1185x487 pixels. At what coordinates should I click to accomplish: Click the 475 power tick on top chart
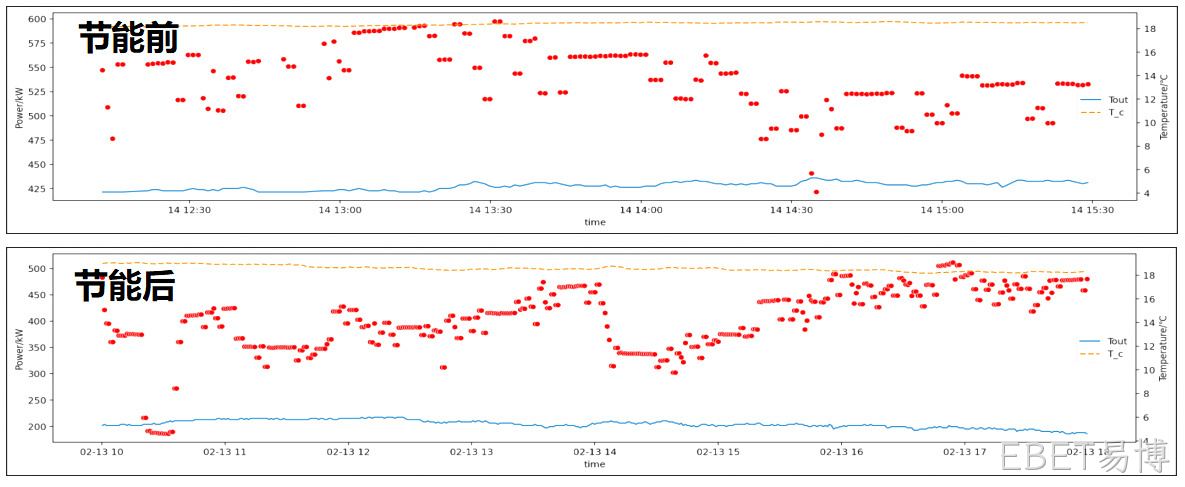38,141
